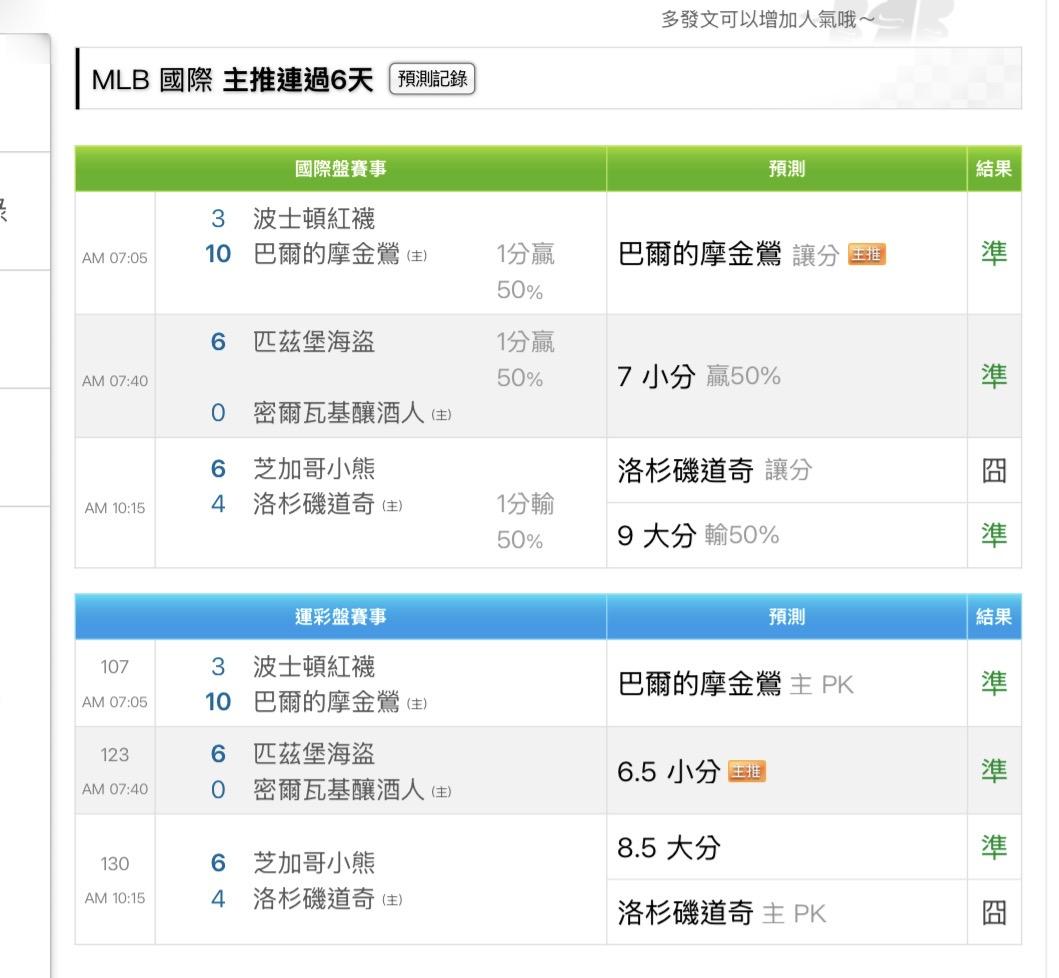
Task: Click the AM 07:40 time in the 國際盤 table
Action: (115, 381)
